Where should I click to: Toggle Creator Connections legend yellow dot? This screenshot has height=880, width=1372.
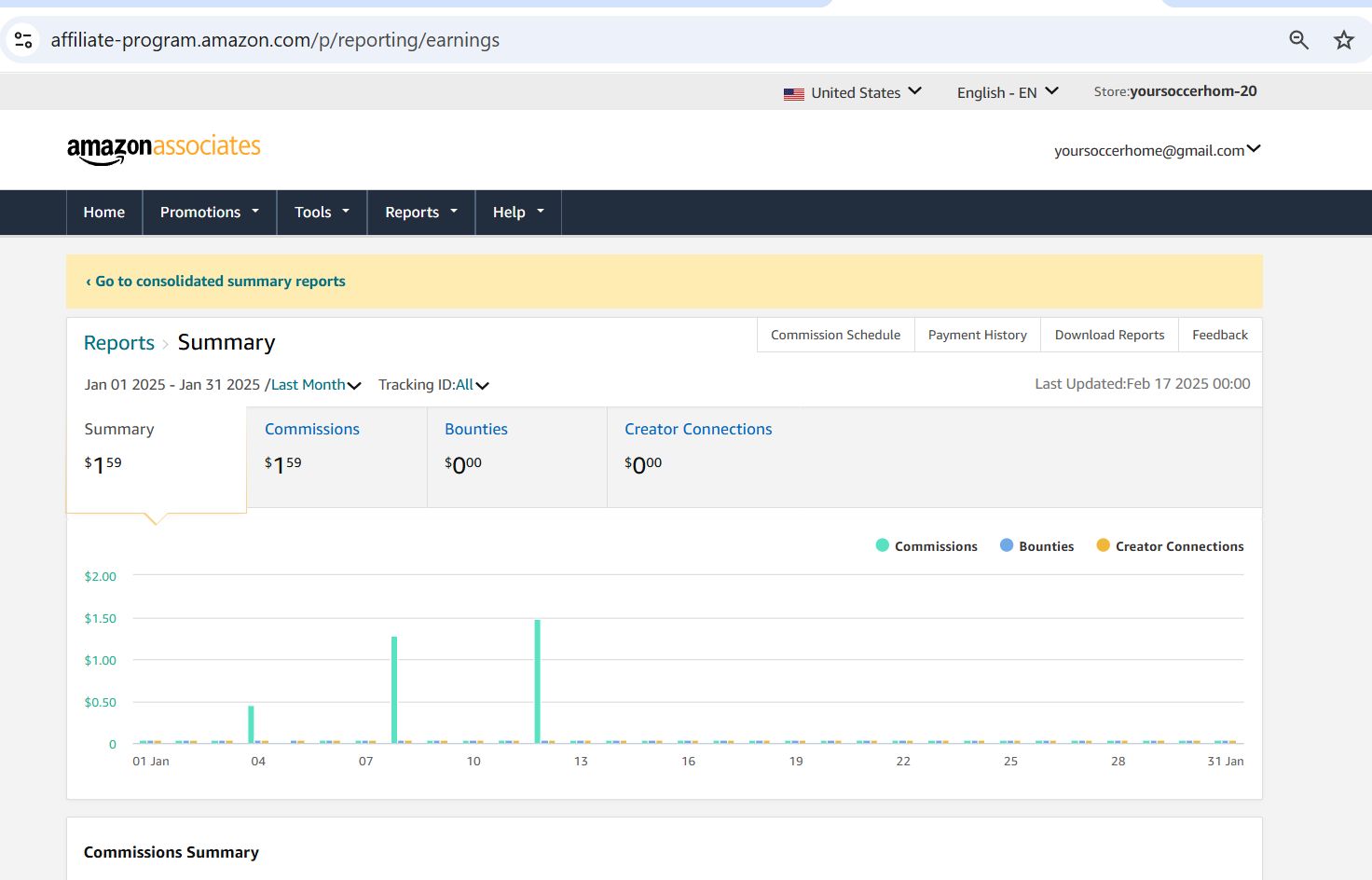pyautogui.click(x=1104, y=545)
